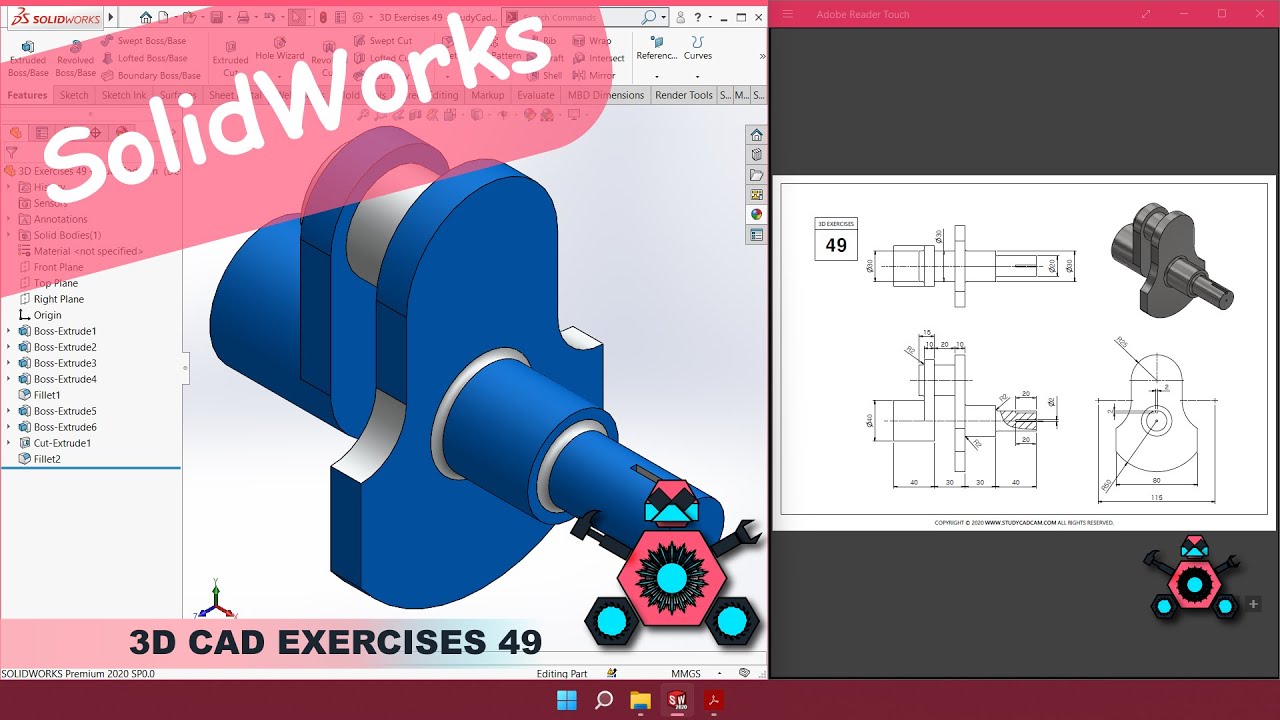The height and width of the screenshot is (720, 1280).
Task: Open the Curves tool
Action: pos(698,48)
